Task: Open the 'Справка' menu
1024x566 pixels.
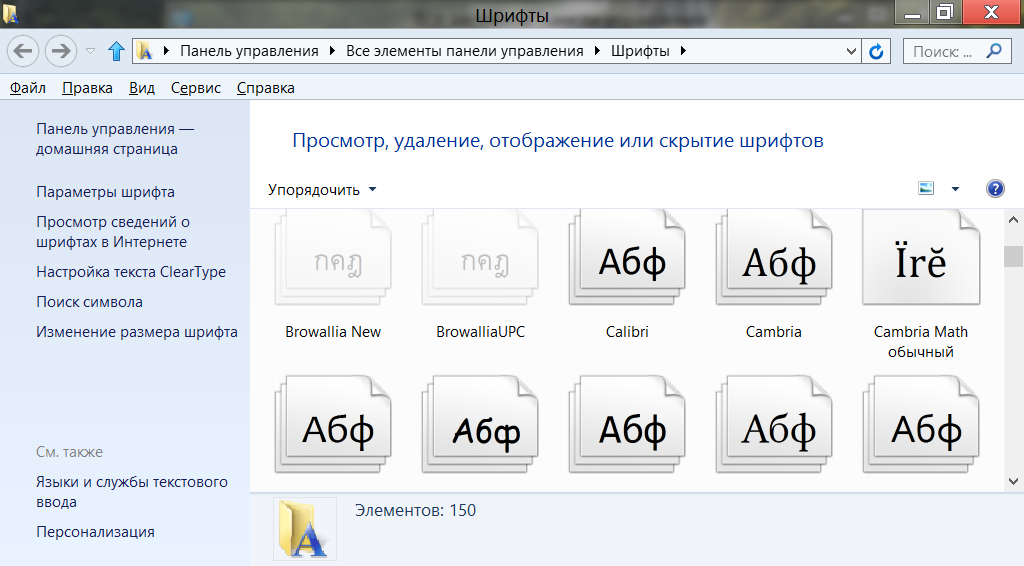Action: 265,87
